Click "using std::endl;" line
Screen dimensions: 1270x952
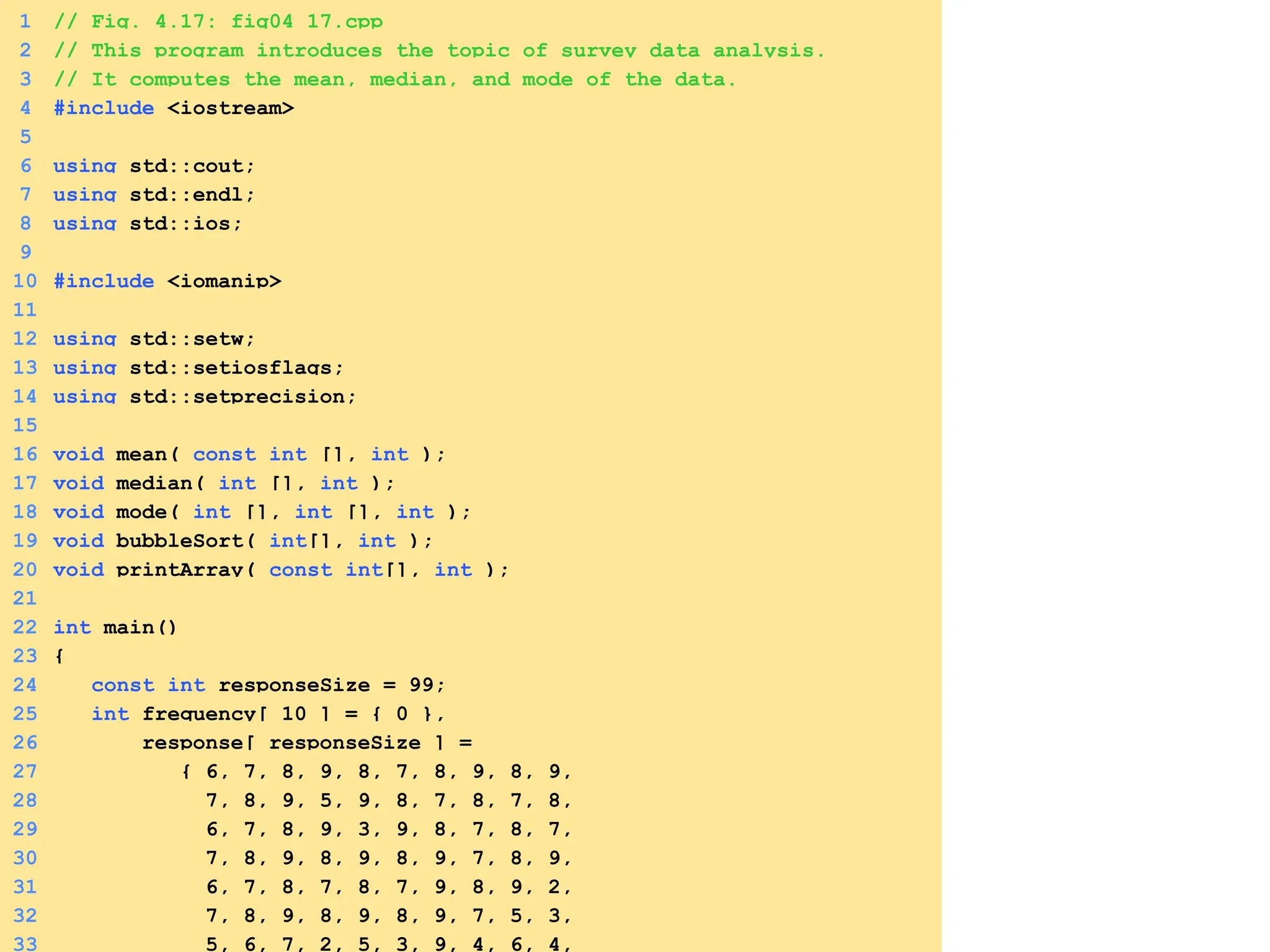[x=154, y=195]
